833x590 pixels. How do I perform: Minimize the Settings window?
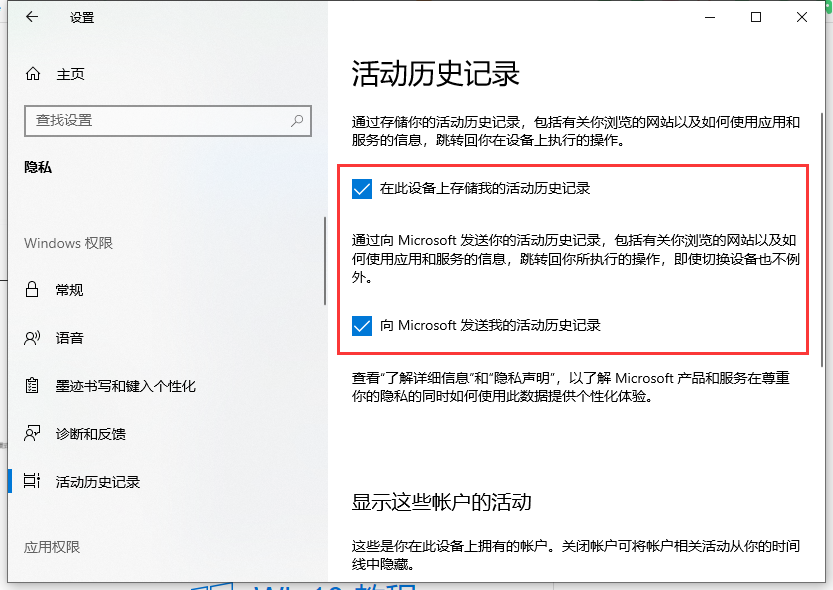tap(709, 17)
